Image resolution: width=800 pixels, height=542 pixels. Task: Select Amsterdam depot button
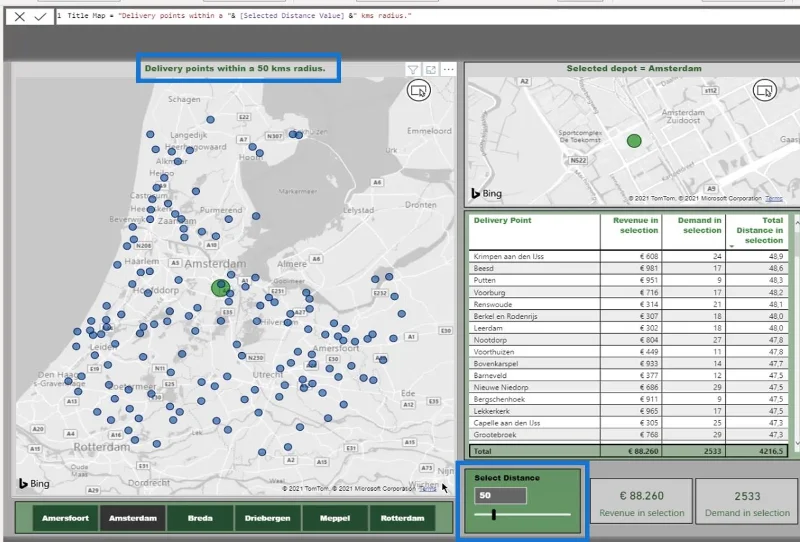(133, 518)
